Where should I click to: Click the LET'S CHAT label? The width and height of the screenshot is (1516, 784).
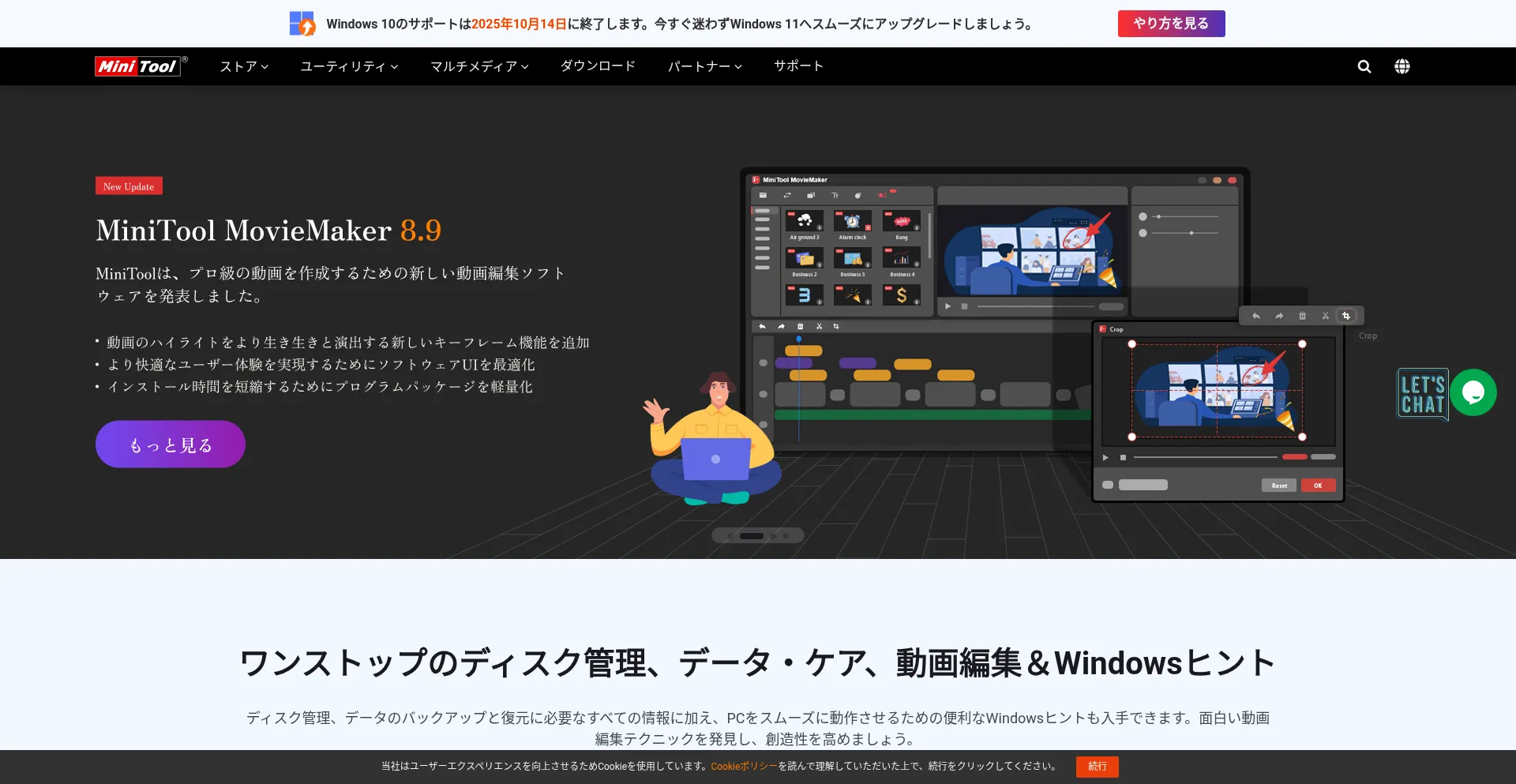click(1423, 394)
